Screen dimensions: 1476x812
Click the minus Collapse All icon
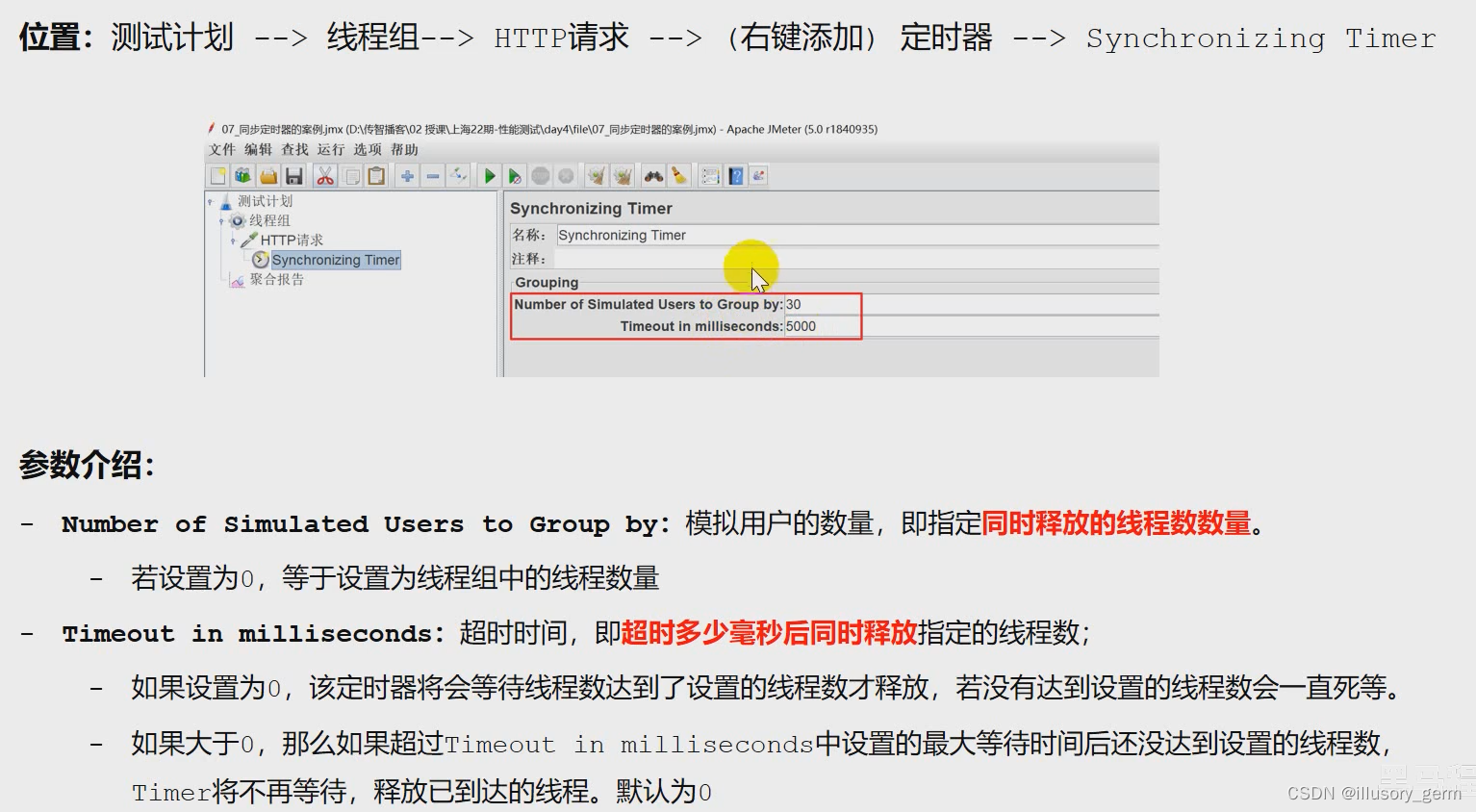[x=433, y=176]
